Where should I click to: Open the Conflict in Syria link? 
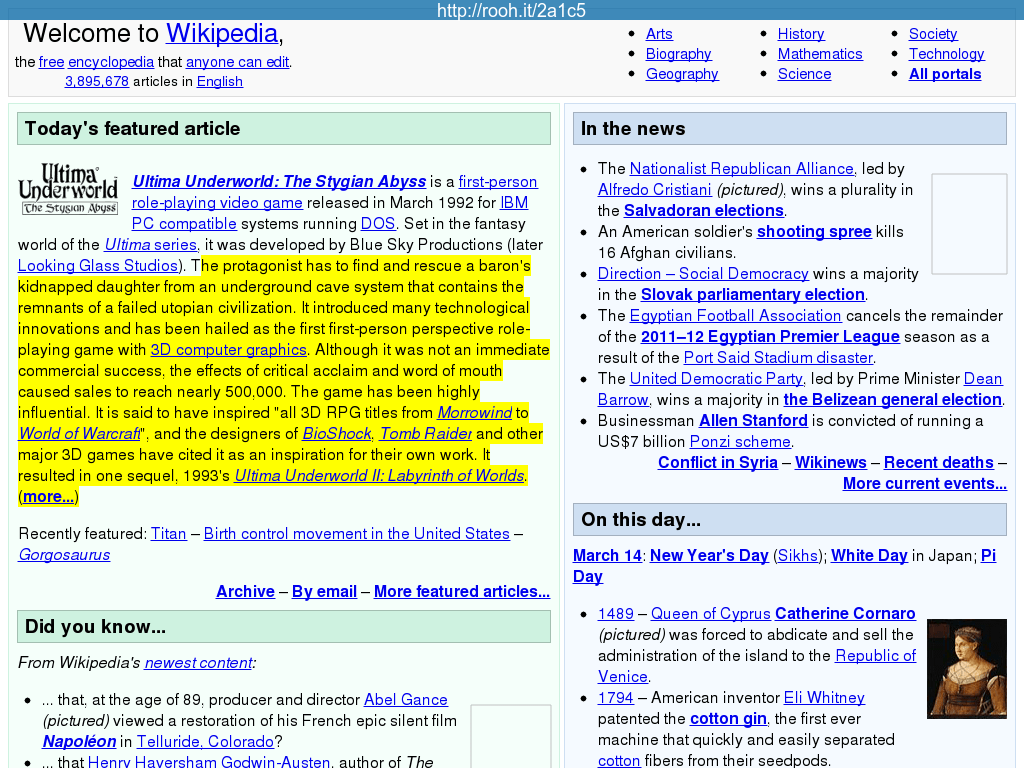[717, 463]
